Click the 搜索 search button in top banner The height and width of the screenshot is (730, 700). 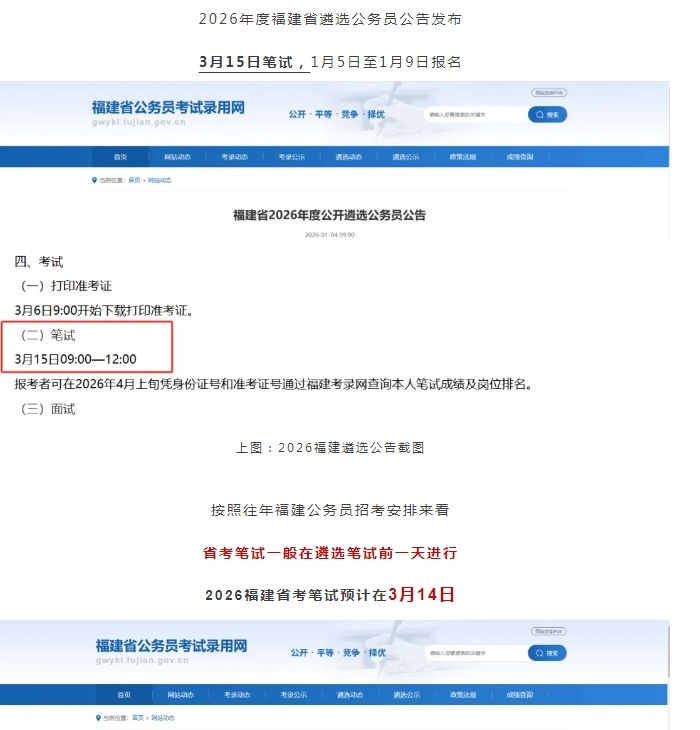pos(547,115)
